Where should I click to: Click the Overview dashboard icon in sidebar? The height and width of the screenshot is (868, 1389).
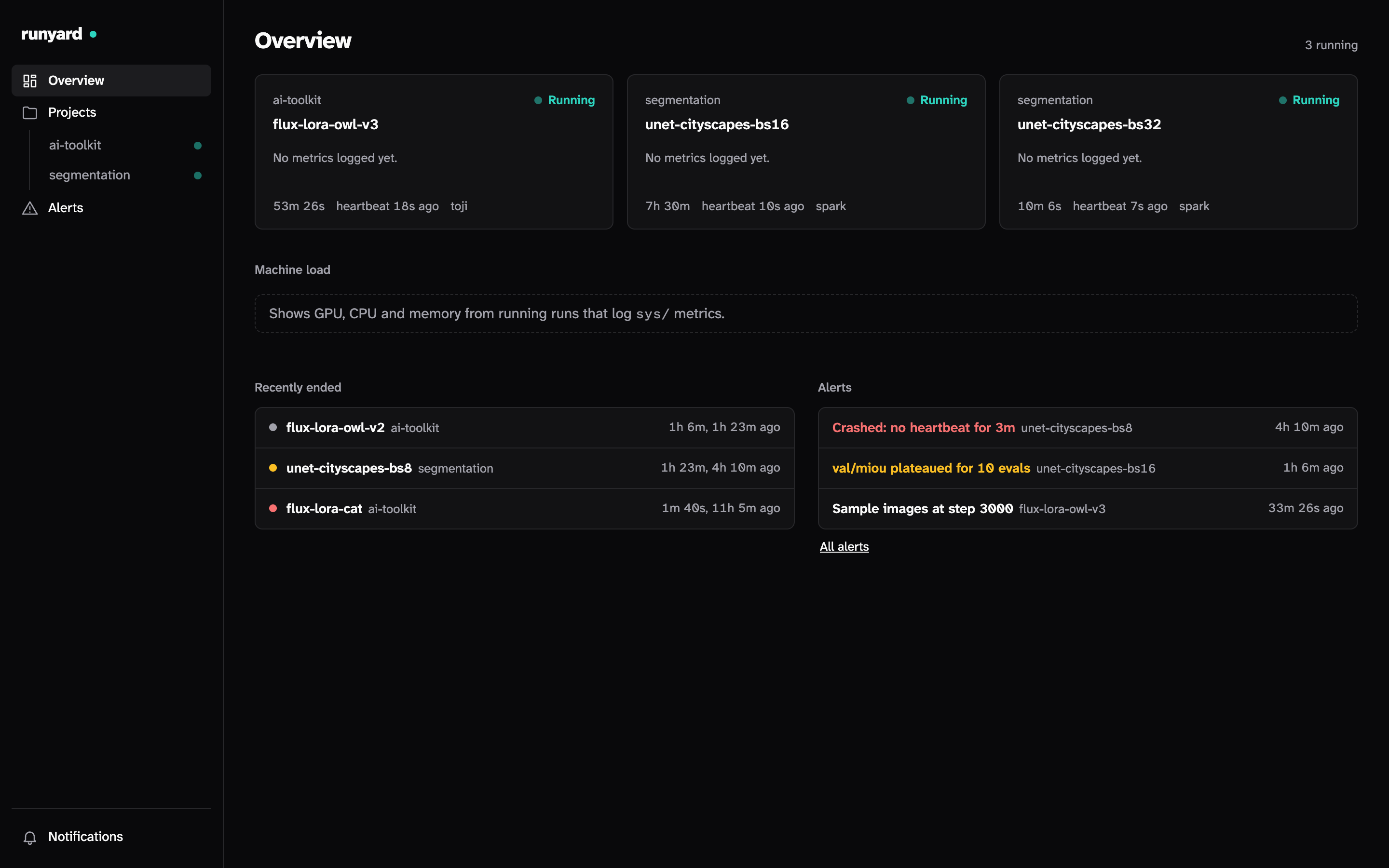pyautogui.click(x=30, y=81)
